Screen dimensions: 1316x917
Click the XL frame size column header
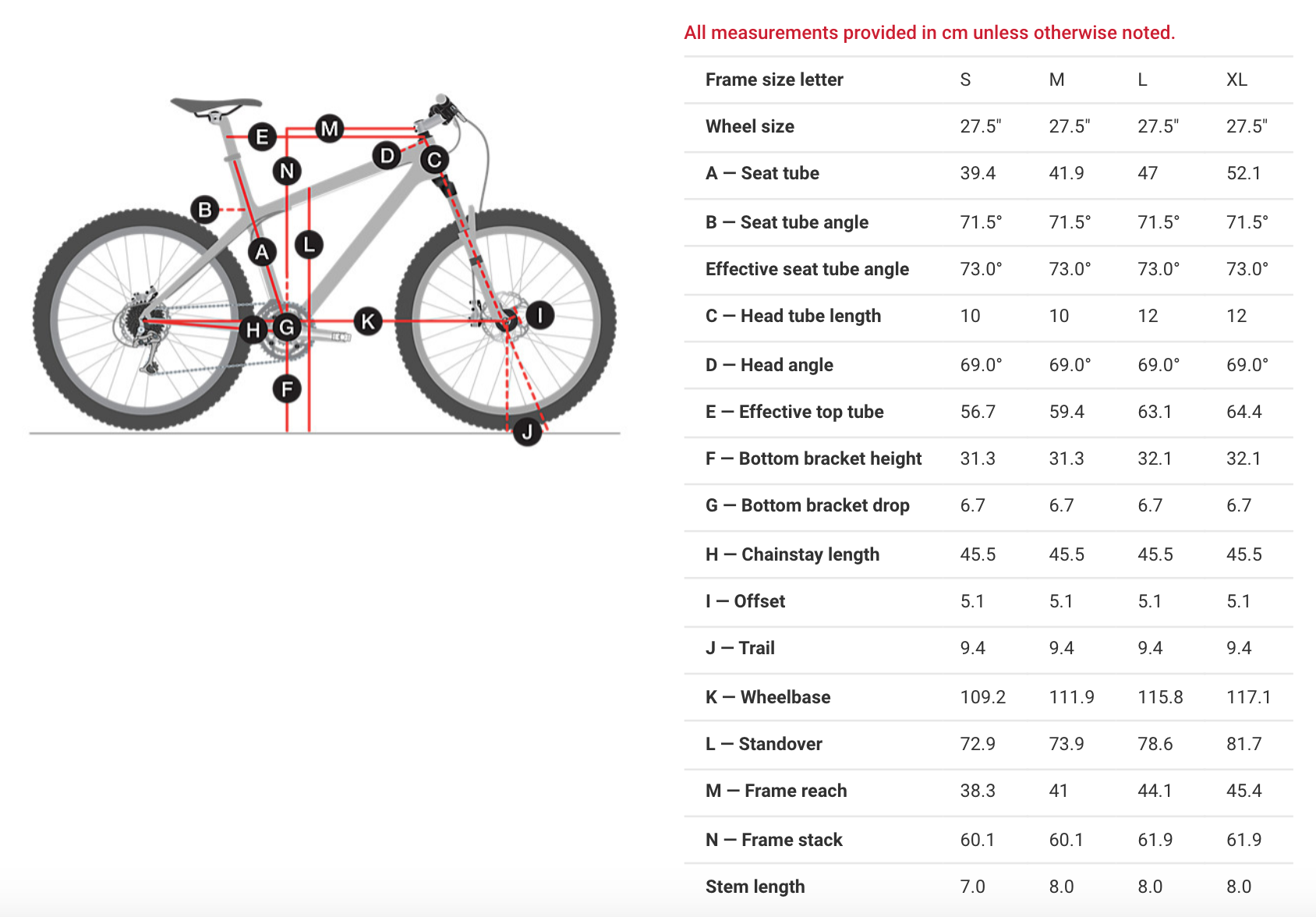(x=1236, y=80)
